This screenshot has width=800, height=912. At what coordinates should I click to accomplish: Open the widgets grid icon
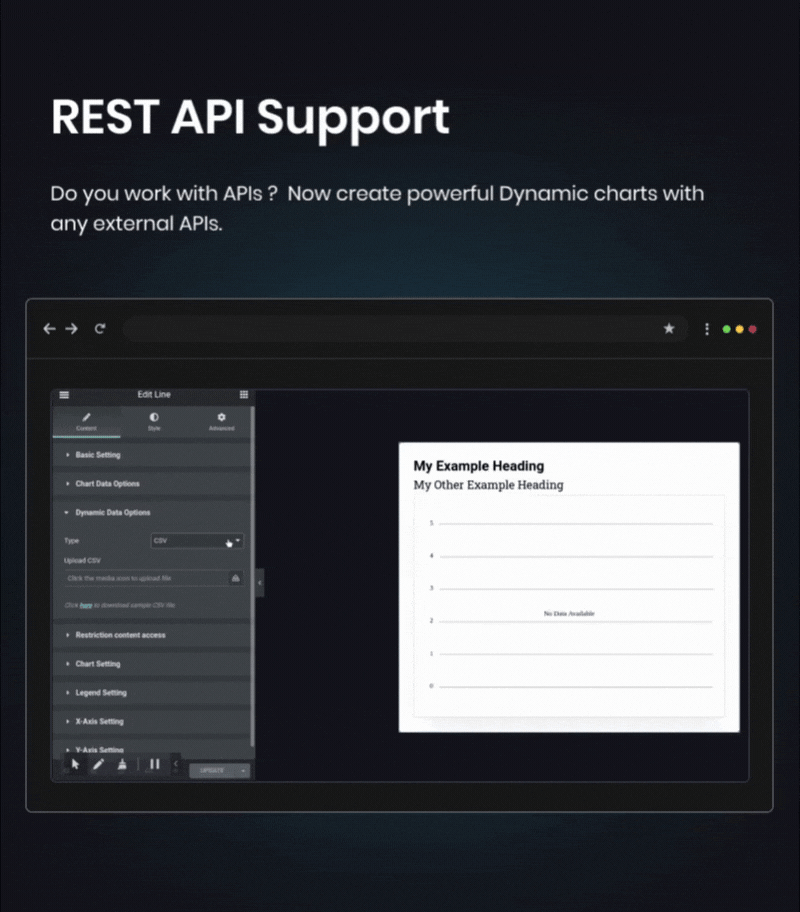click(244, 394)
